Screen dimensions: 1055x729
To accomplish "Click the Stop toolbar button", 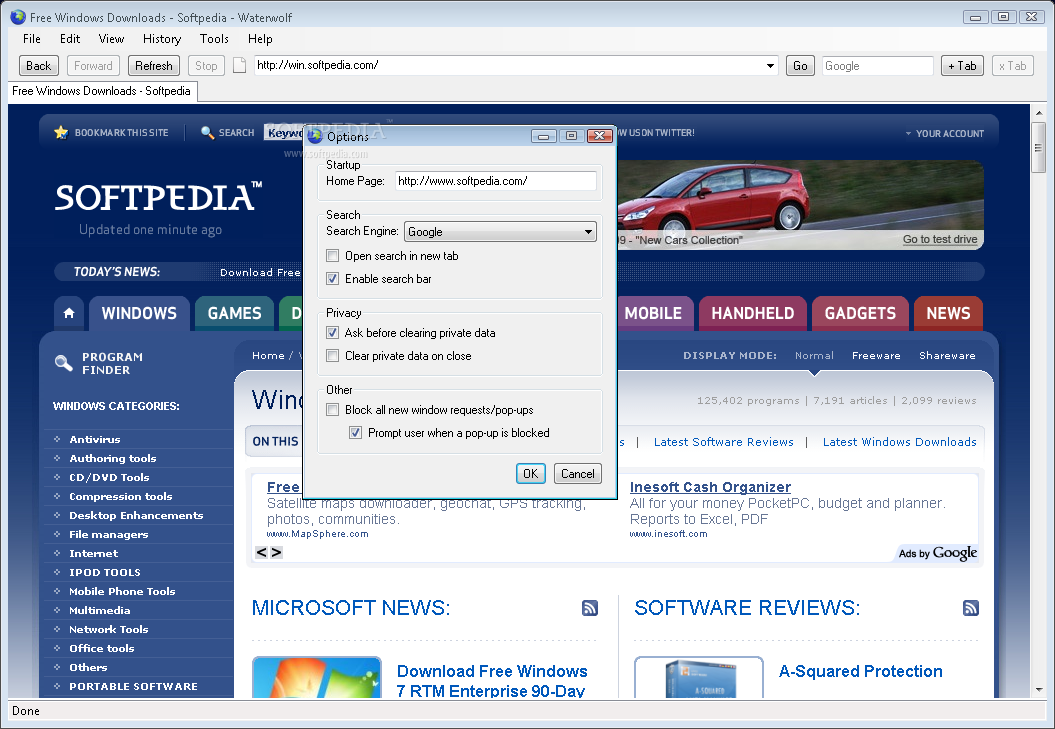I will point(206,65).
